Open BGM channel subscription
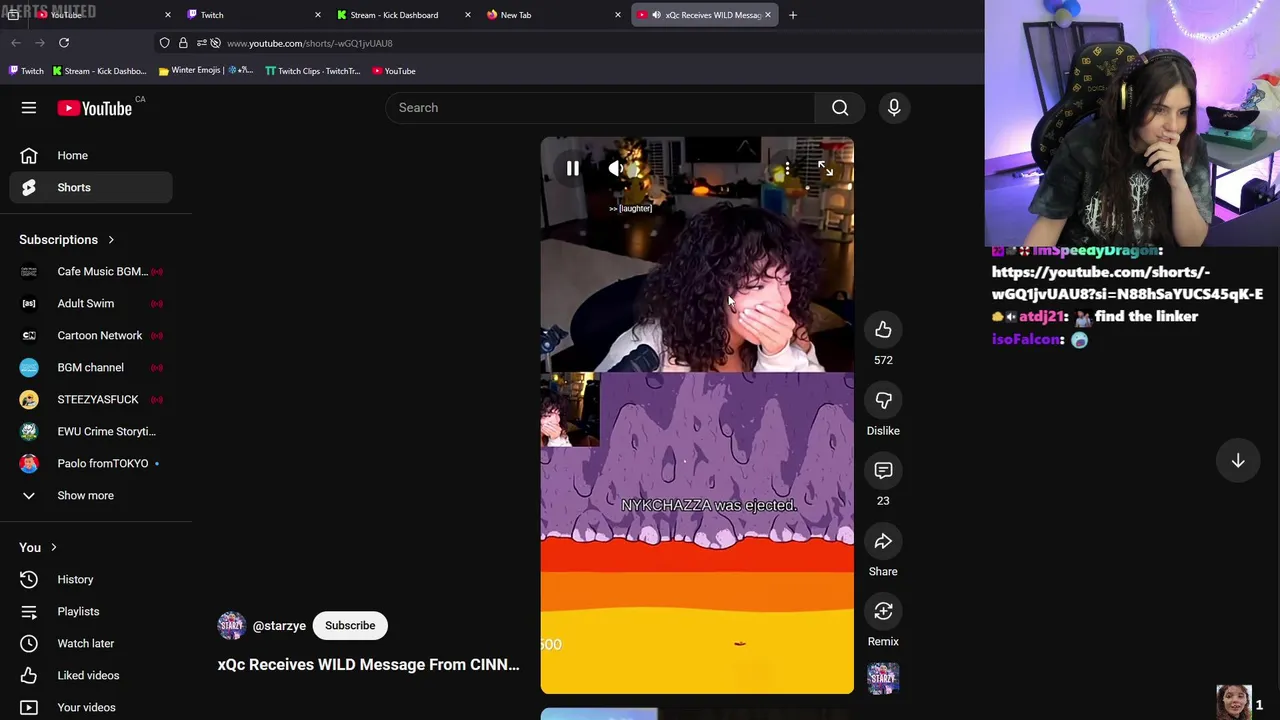1280x720 pixels. point(91,367)
